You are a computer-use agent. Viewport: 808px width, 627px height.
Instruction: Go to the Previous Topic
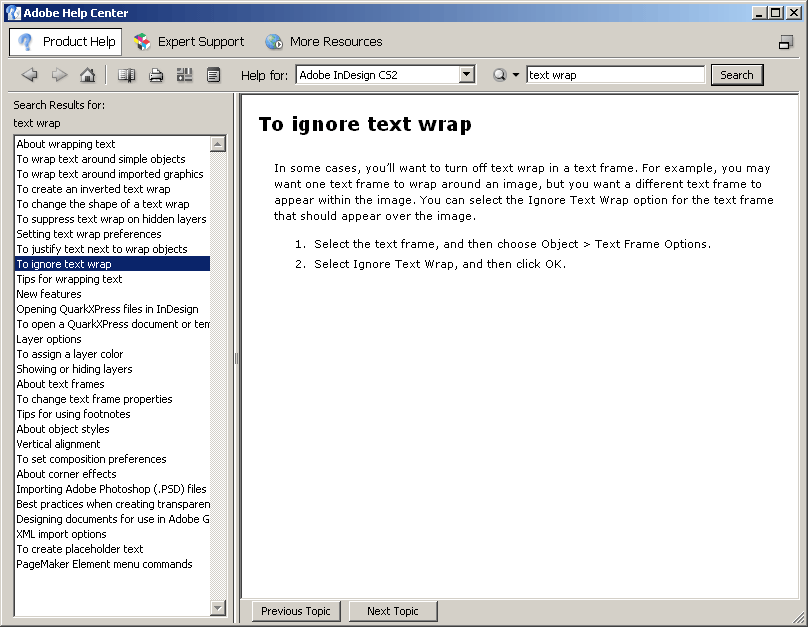click(296, 611)
